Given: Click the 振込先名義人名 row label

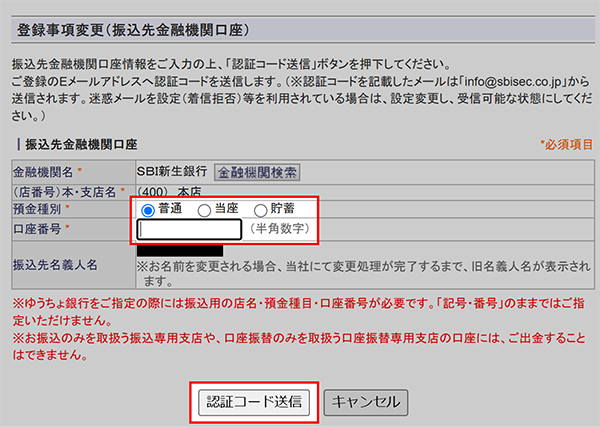Looking at the screenshot, I should click(x=53, y=265).
